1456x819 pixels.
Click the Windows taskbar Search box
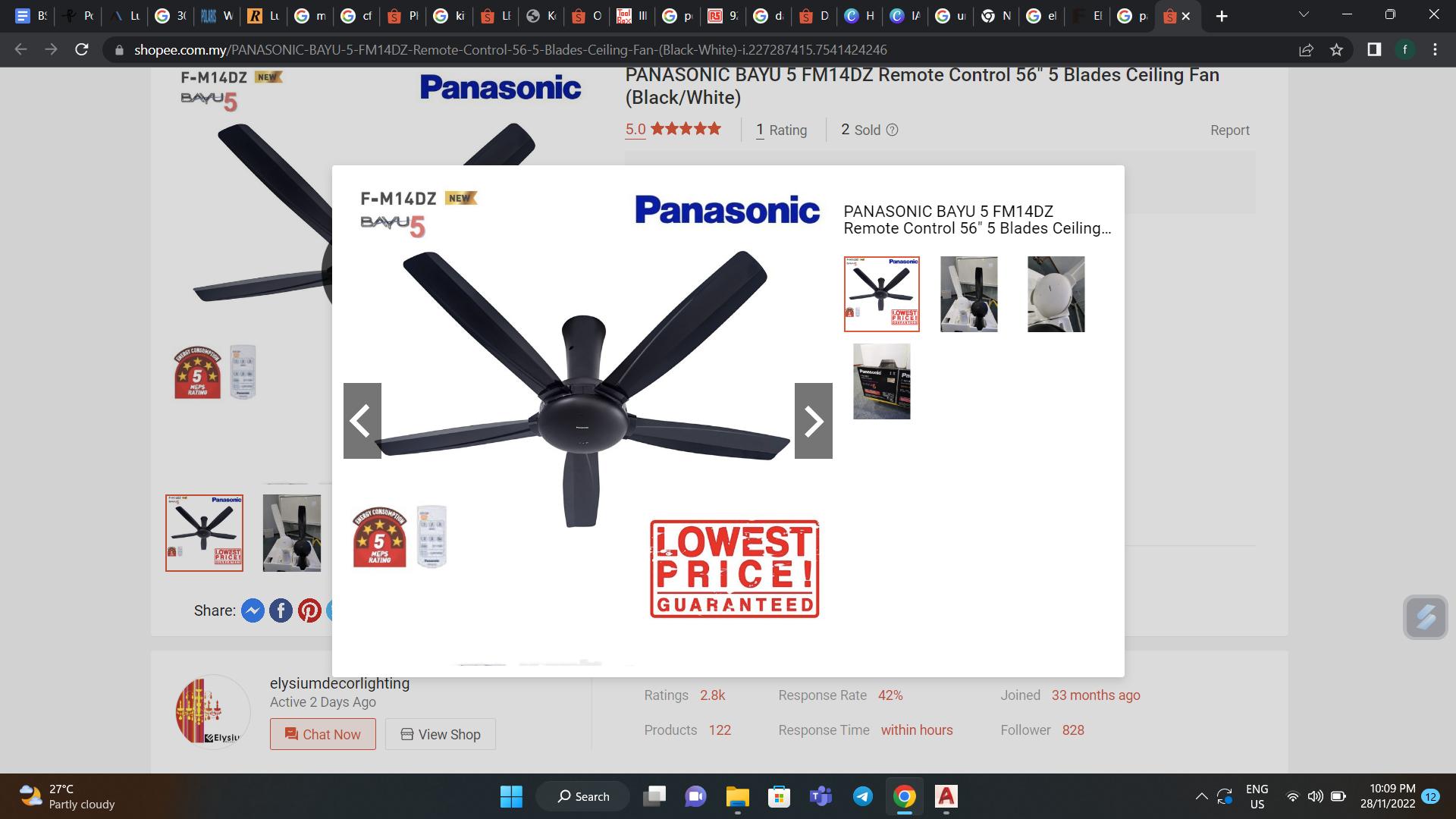click(582, 796)
